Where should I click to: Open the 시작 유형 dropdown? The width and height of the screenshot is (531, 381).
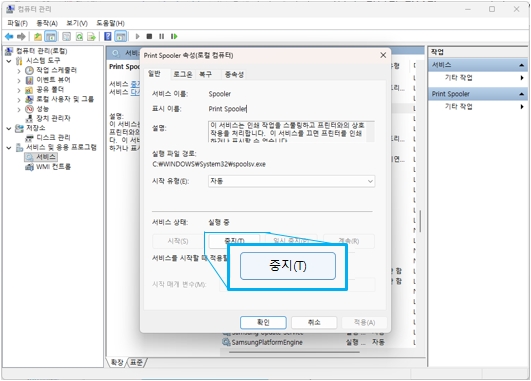[x=292, y=181]
